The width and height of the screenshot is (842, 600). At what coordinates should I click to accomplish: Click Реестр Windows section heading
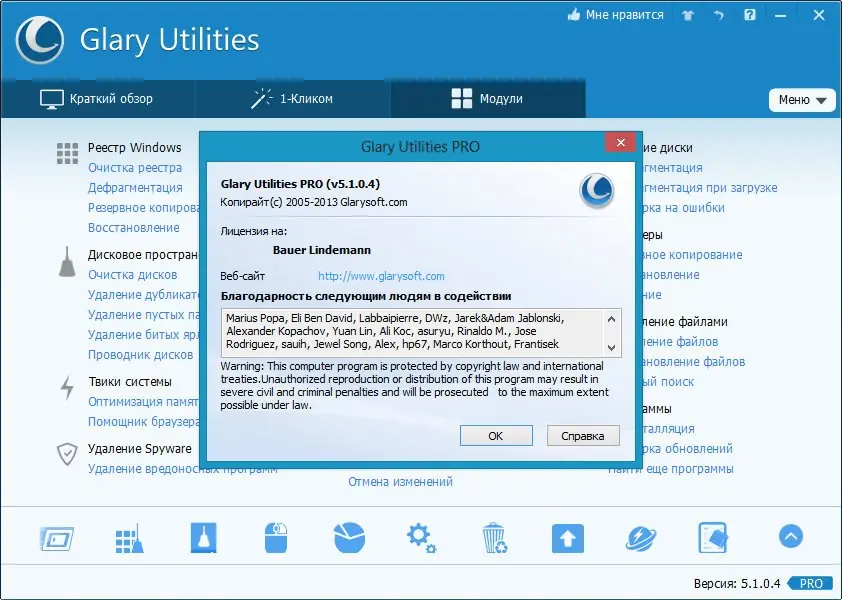pyautogui.click(x=135, y=148)
